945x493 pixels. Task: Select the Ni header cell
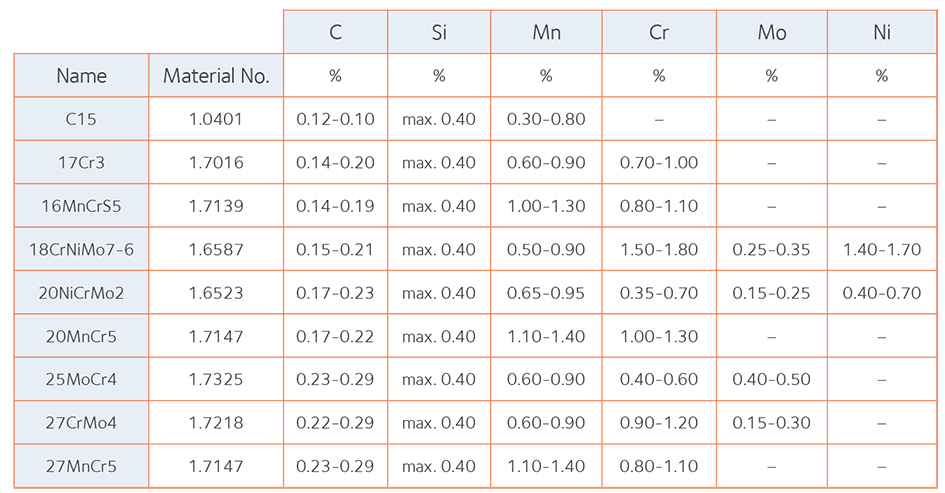[x=881, y=32]
